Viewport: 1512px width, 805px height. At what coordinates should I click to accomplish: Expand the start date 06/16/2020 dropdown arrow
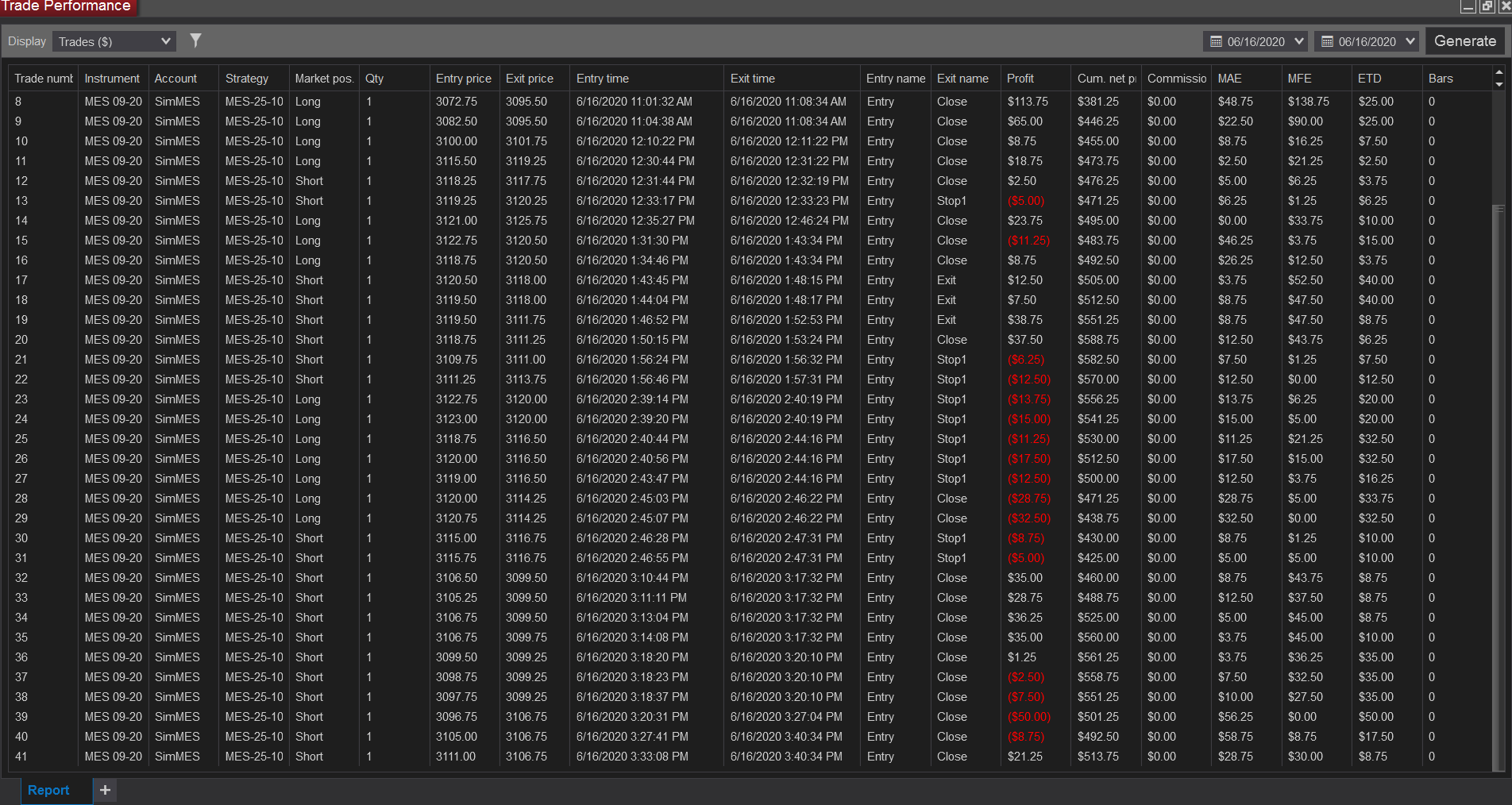coord(1299,40)
